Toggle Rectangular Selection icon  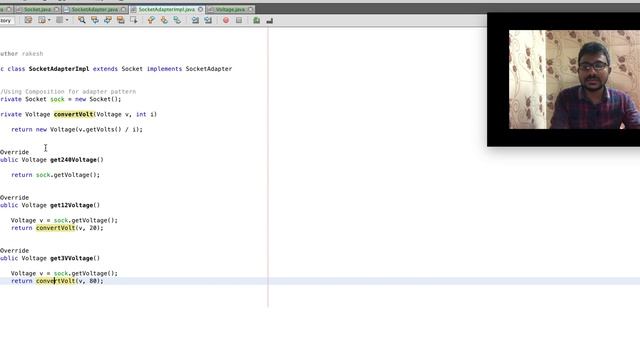click(133, 20)
